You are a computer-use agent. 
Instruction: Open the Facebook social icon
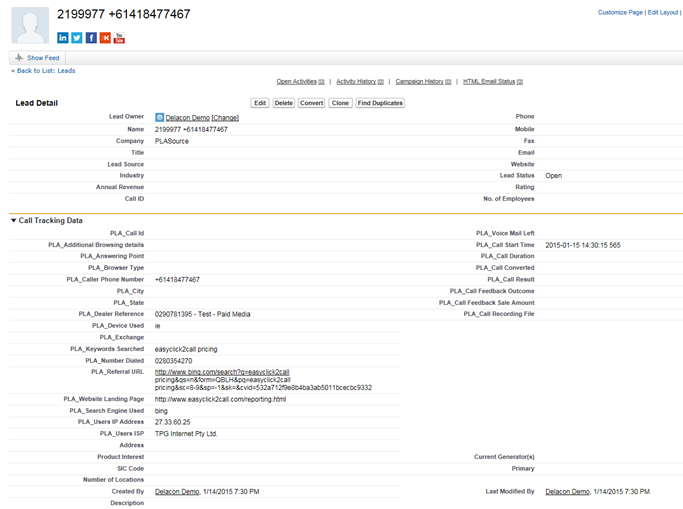click(91, 38)
